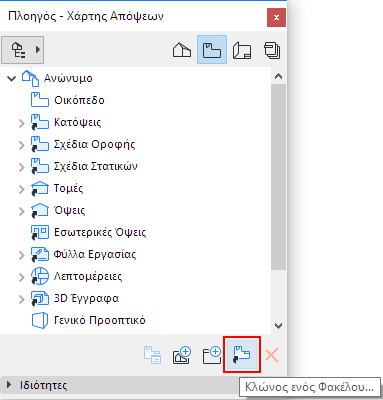Close the Πλοηγός navigator panel
383x400 pixels.
tap(276, 17)
